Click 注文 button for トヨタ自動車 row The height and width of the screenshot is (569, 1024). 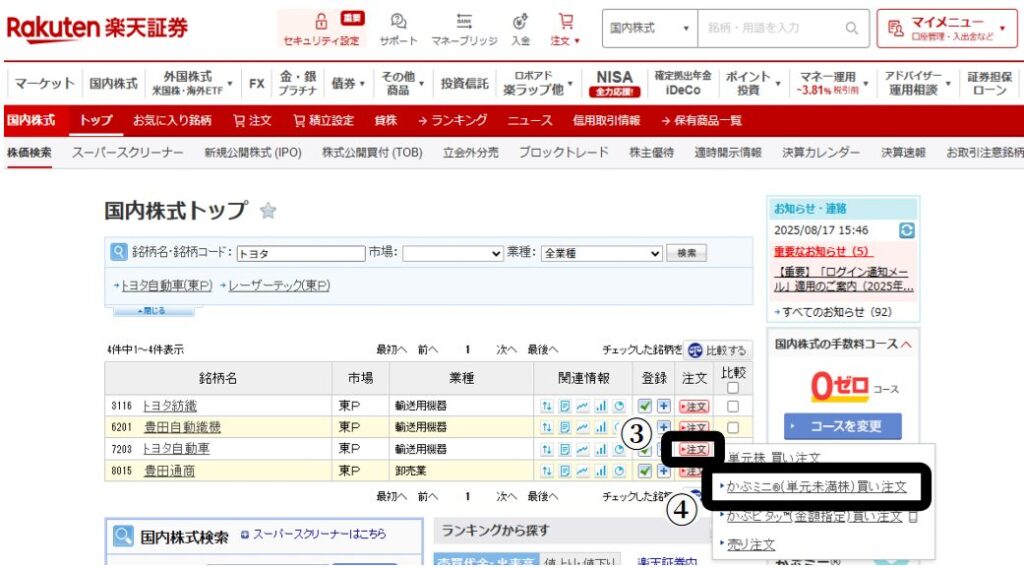coord(694,449)
